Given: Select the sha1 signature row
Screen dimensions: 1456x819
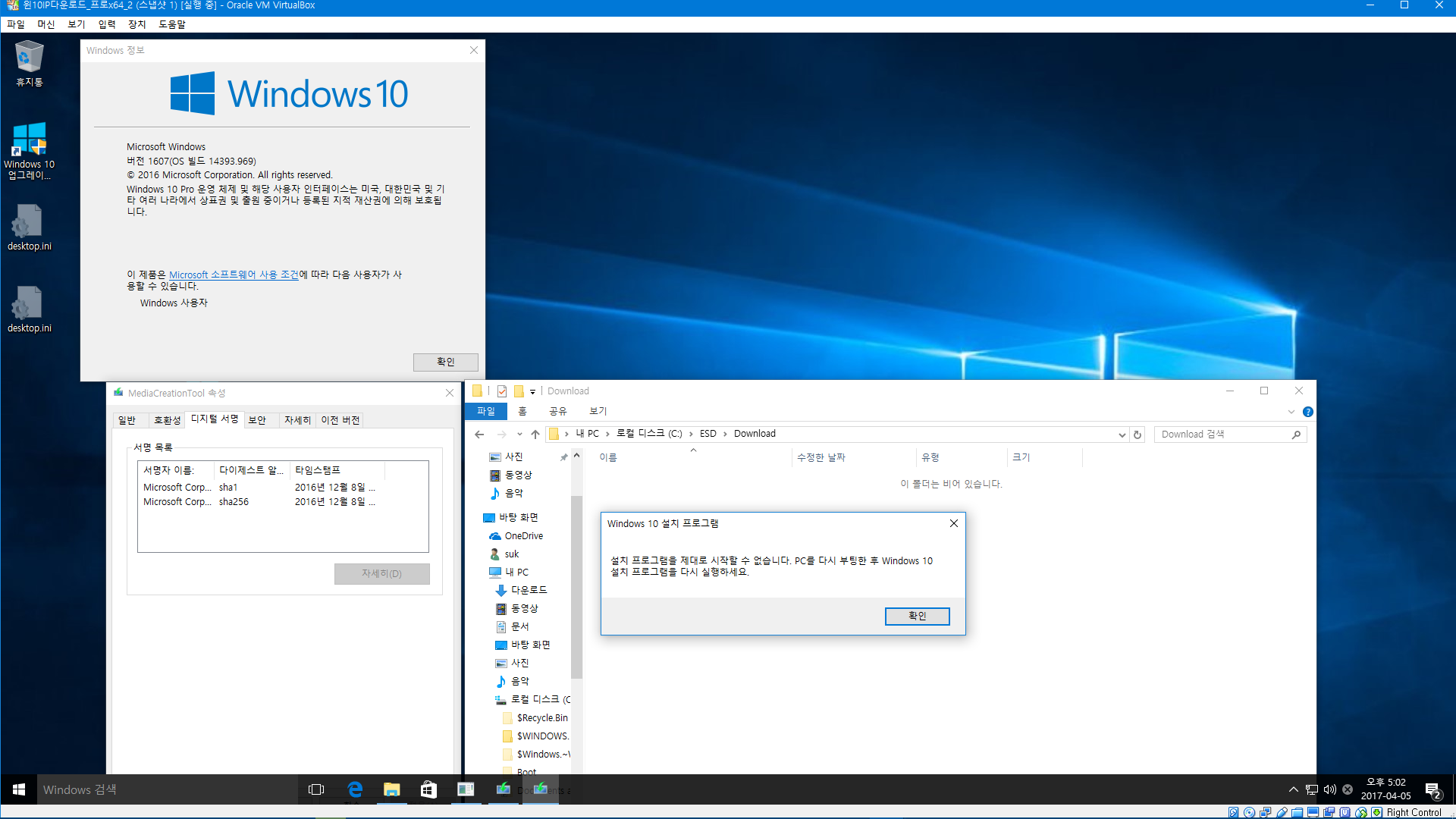Looking at the screenshot, I should [x=259, y=488].
